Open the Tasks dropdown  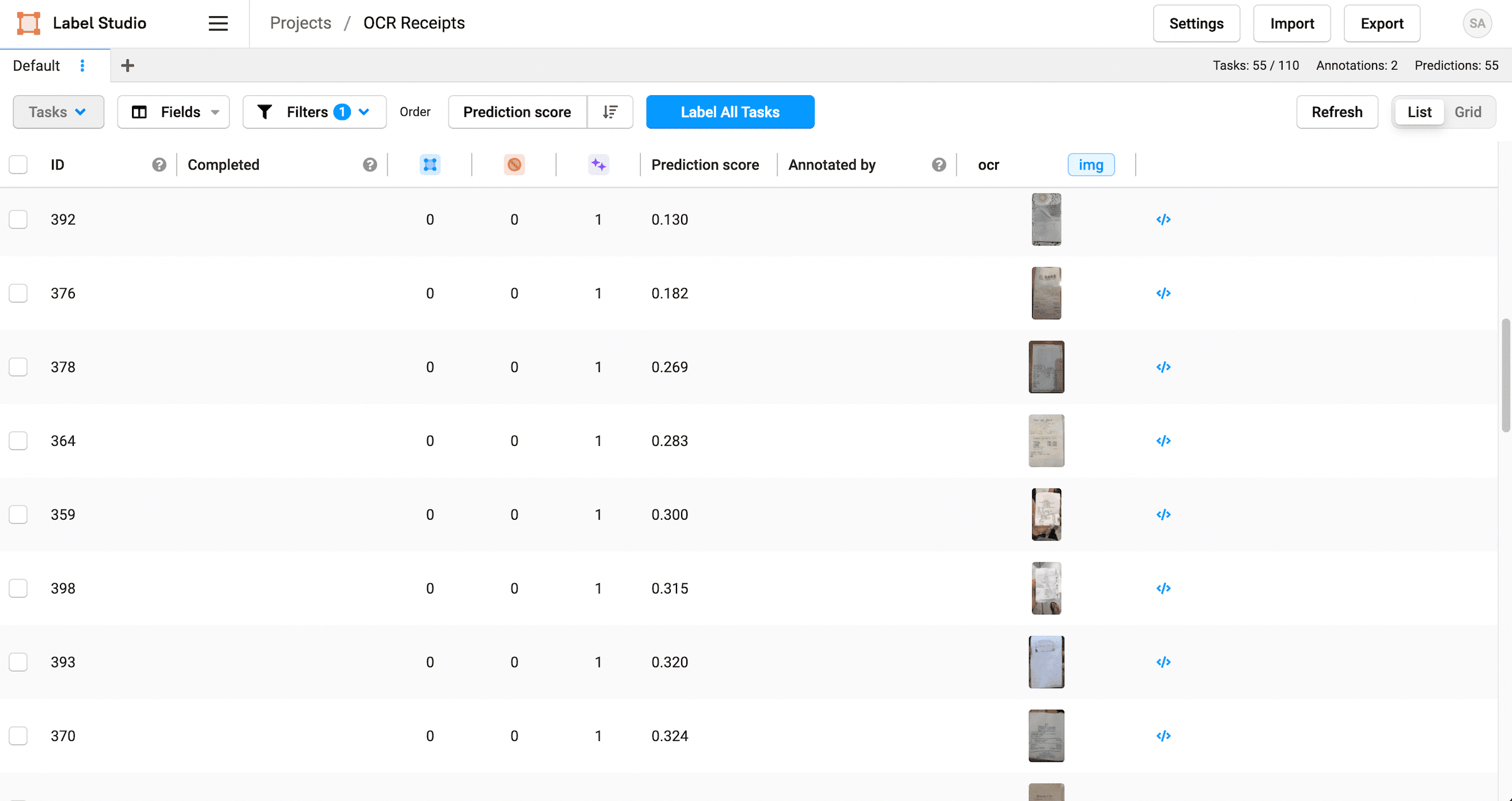pyautogui.click(x=58, y=111)
